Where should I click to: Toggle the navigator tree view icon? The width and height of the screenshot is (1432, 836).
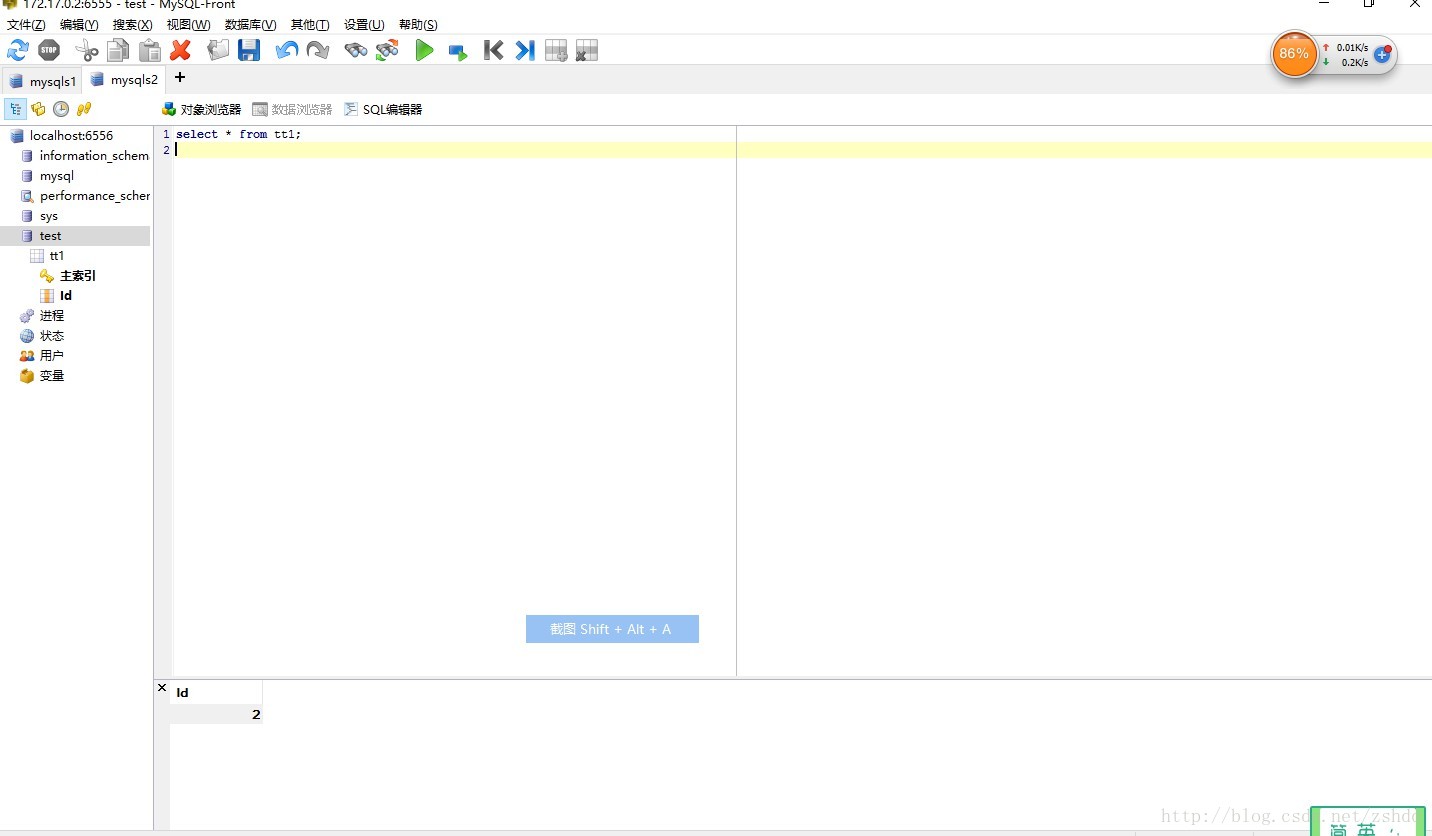[16, 109]
